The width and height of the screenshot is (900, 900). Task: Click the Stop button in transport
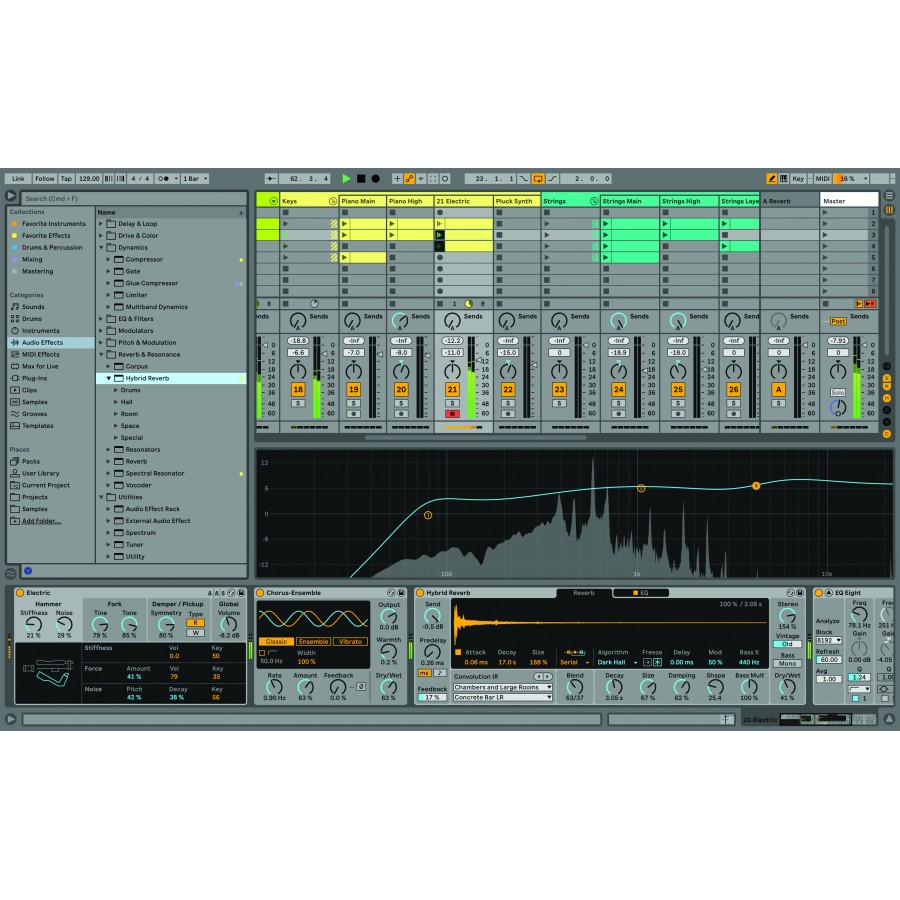point(361,179)
